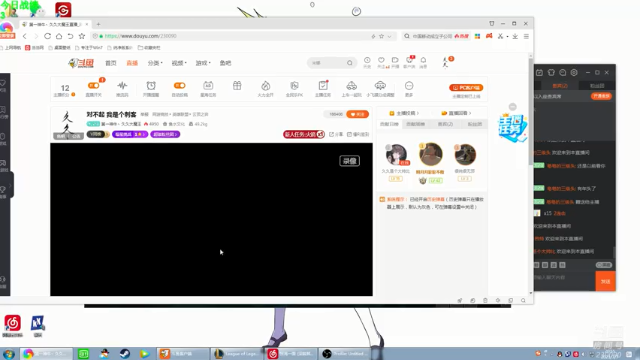The width and height of the screenshot is (640, 360).
Task: Click the purple rank badge with star
Action: [130, 134]
